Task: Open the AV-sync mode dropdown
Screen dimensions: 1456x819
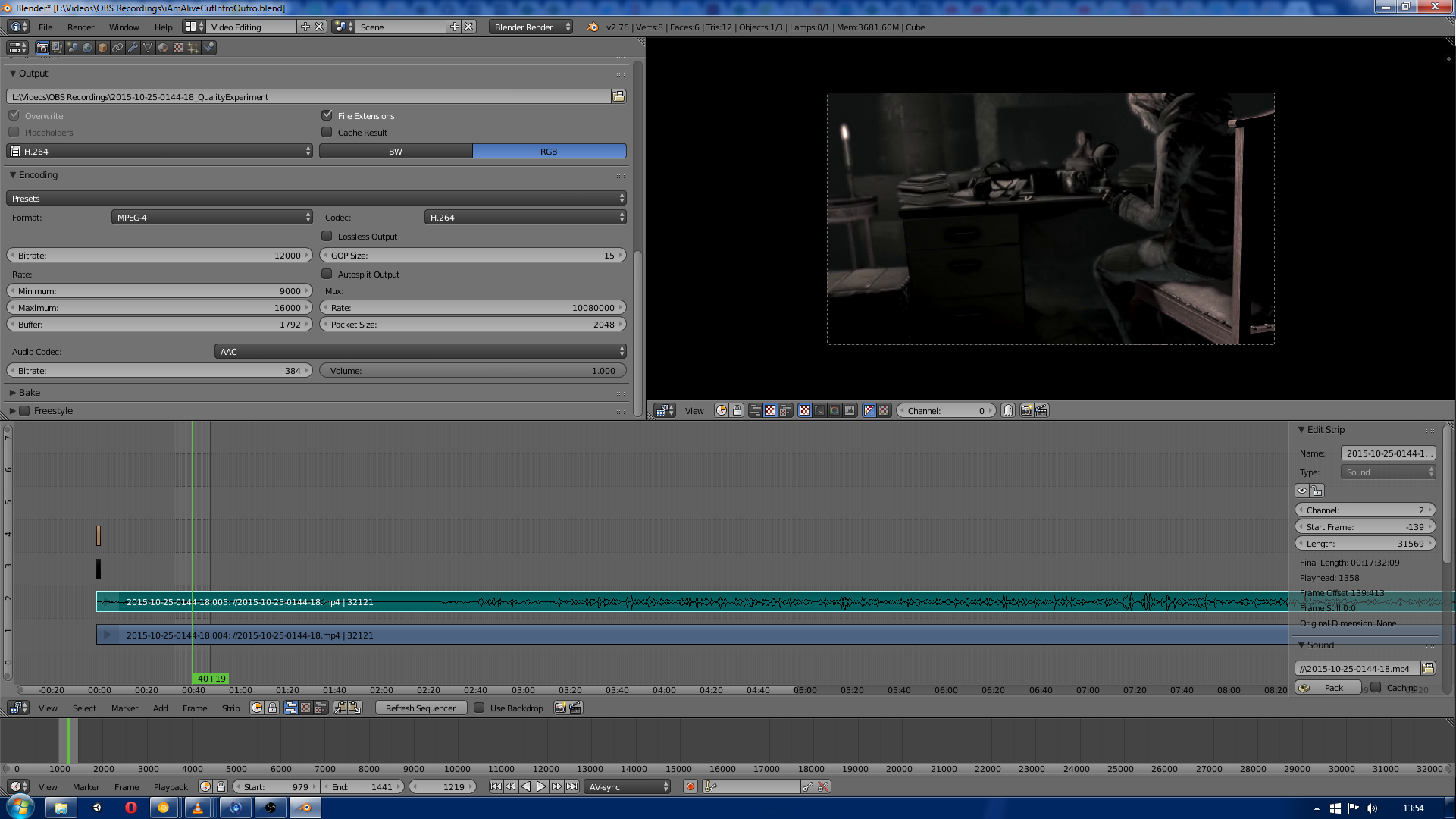Action: click(628, 786)
